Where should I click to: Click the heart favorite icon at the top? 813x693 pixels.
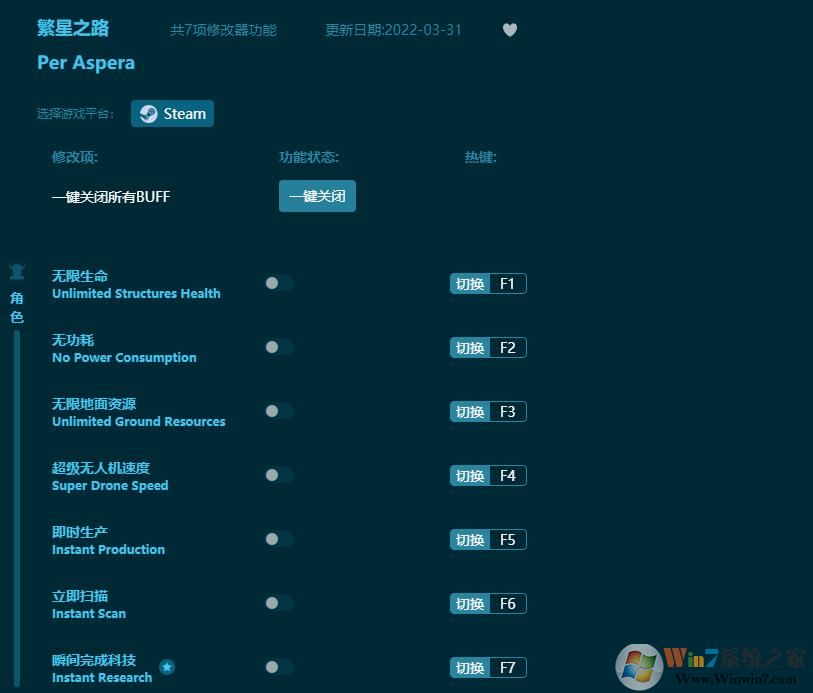click(510, 30)
